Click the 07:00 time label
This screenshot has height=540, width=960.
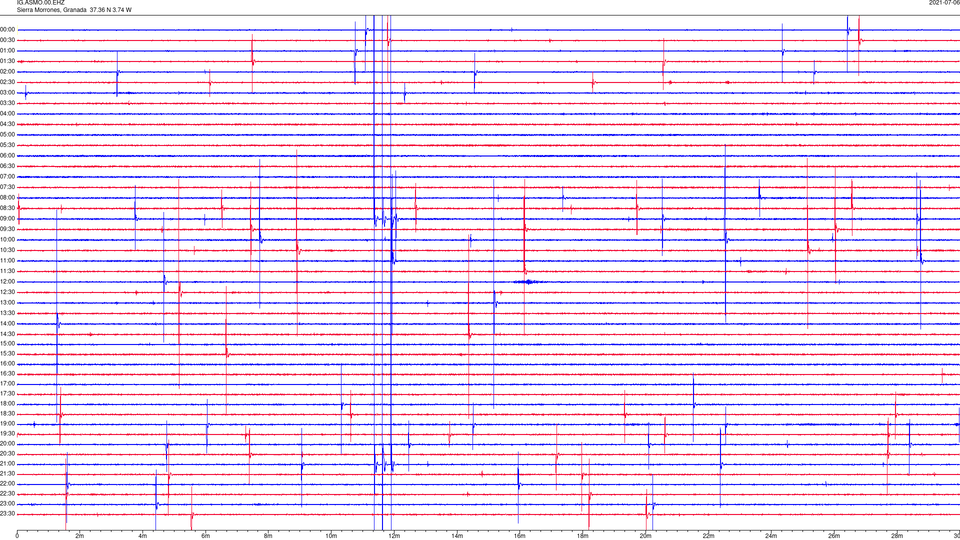pyautogui.click(x=8, y=176)
